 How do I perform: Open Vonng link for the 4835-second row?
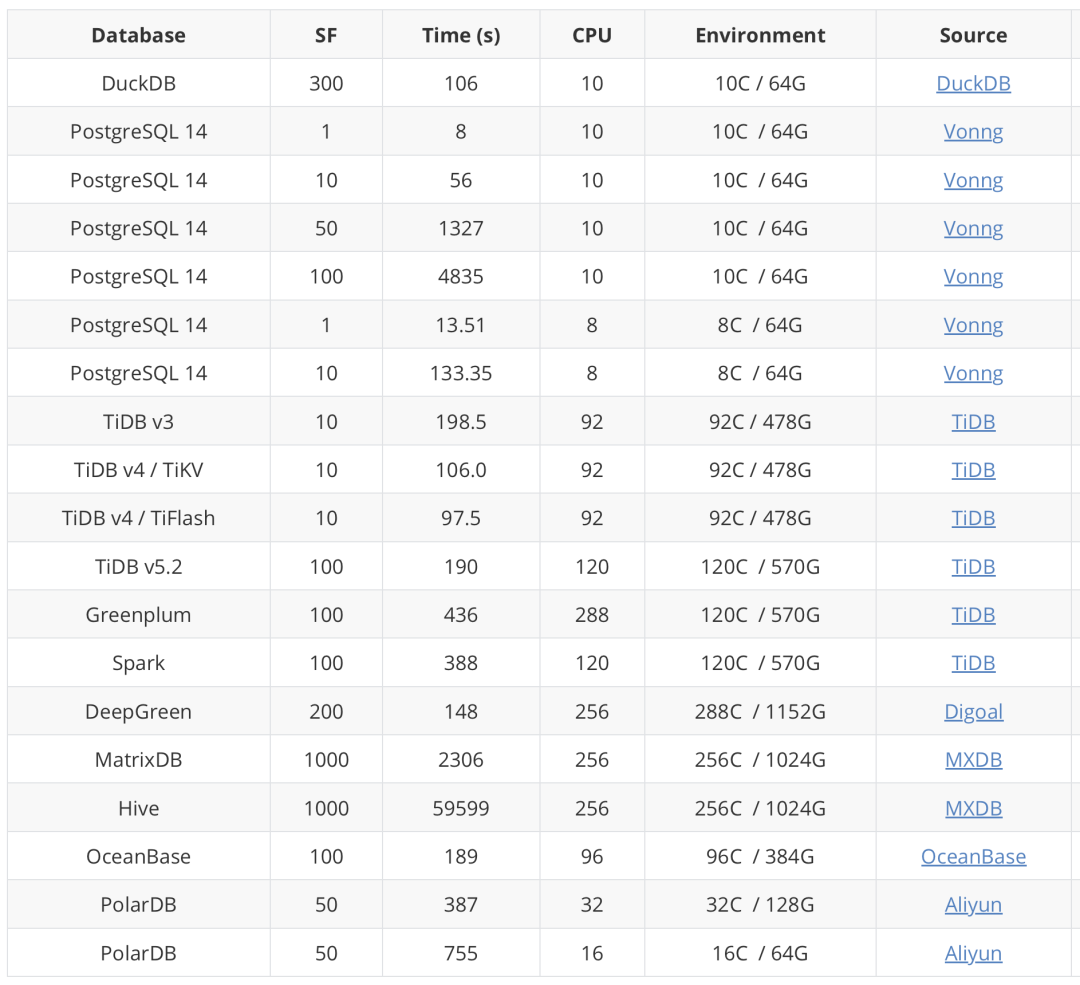973,277
